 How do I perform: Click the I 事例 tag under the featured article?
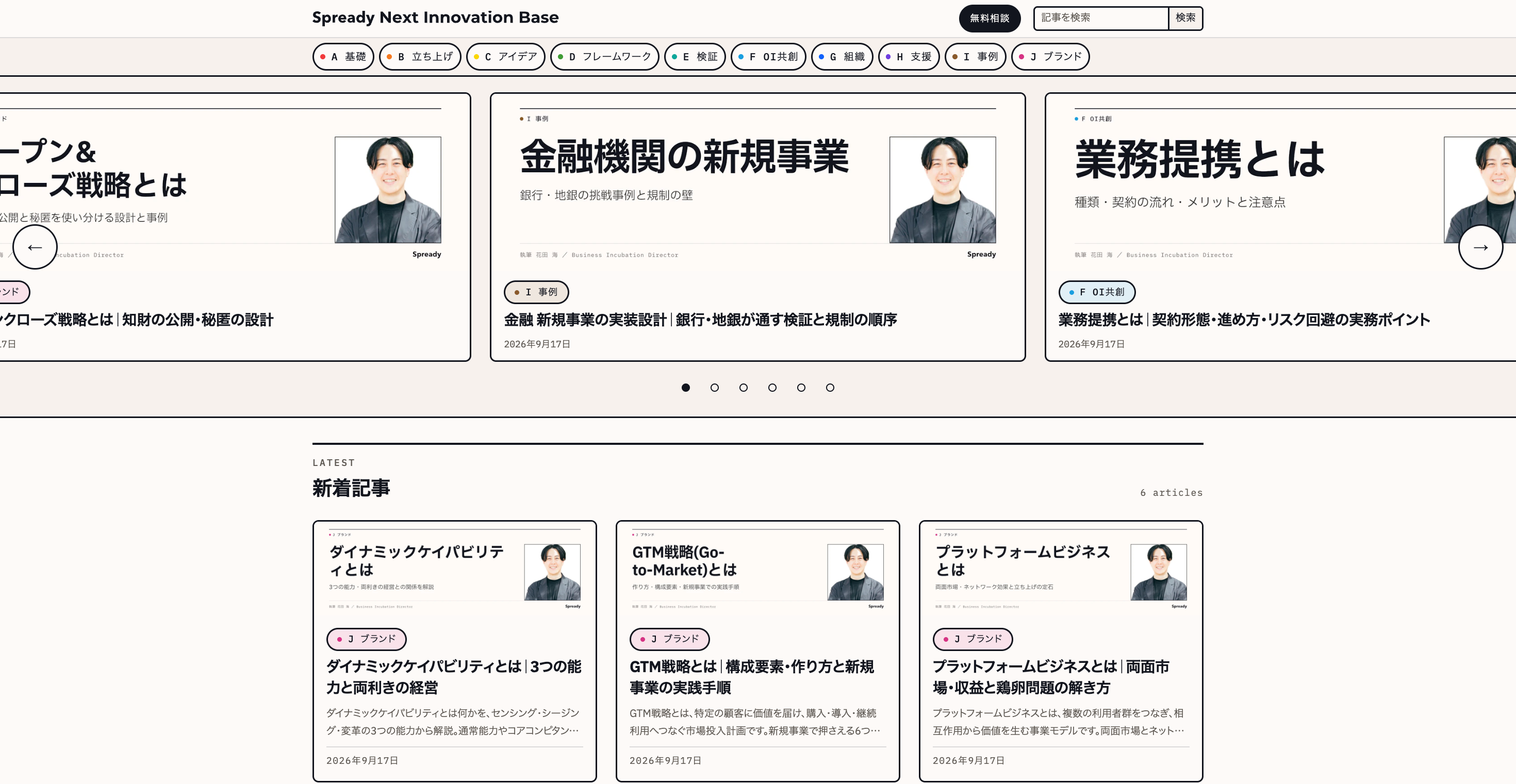coord(536,292)
